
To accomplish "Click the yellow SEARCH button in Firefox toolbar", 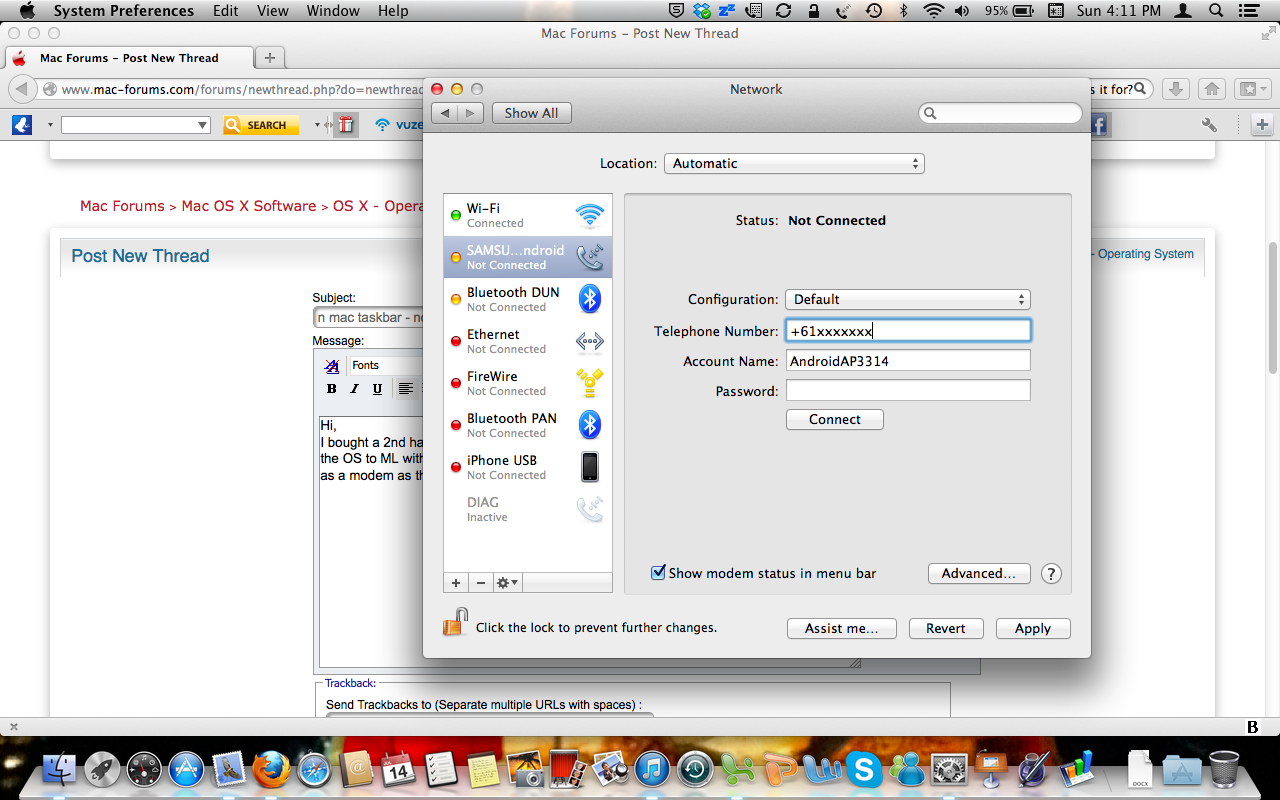I will 260,125.
